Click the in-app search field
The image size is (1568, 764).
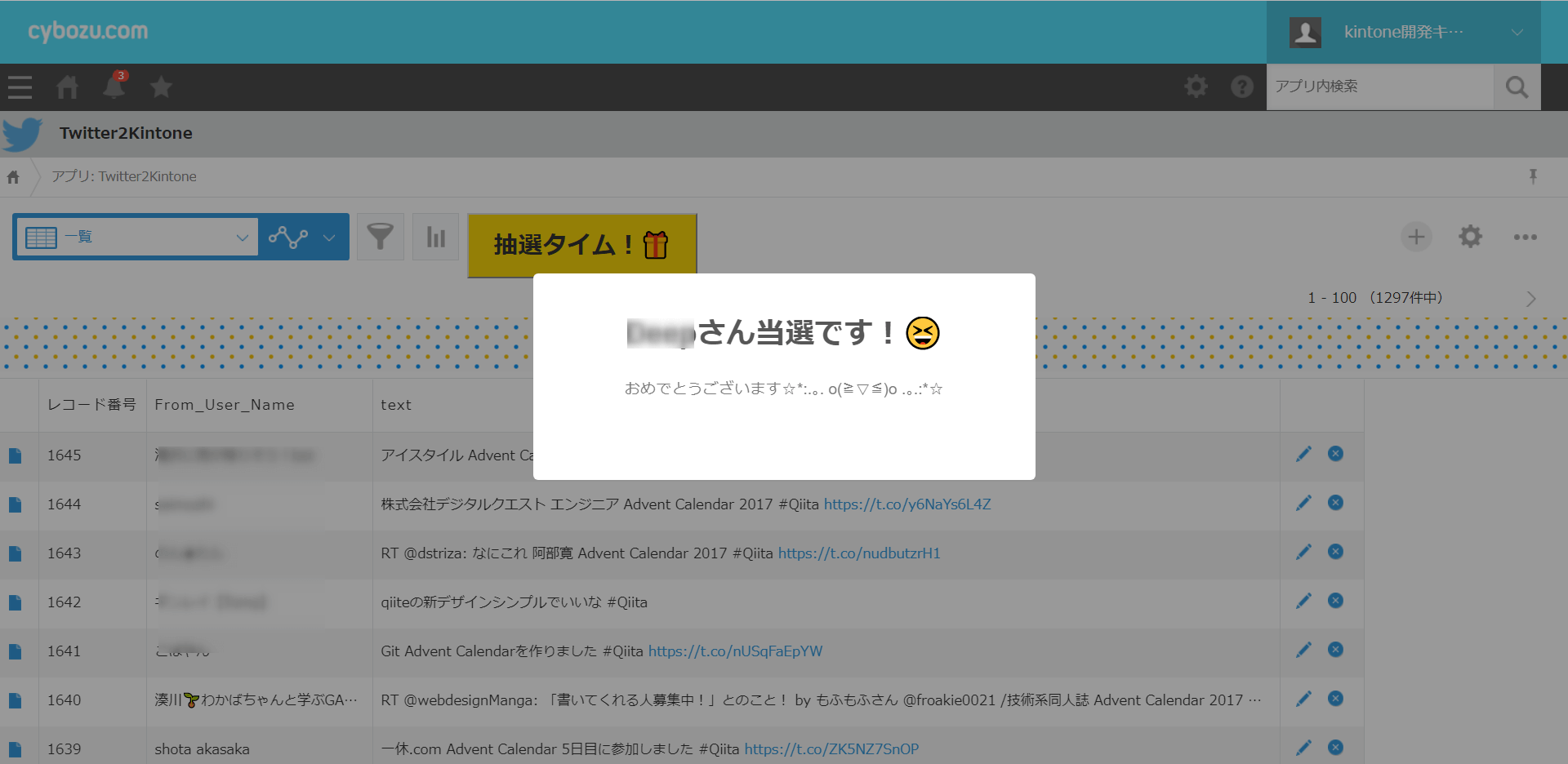coord(1380,87)
